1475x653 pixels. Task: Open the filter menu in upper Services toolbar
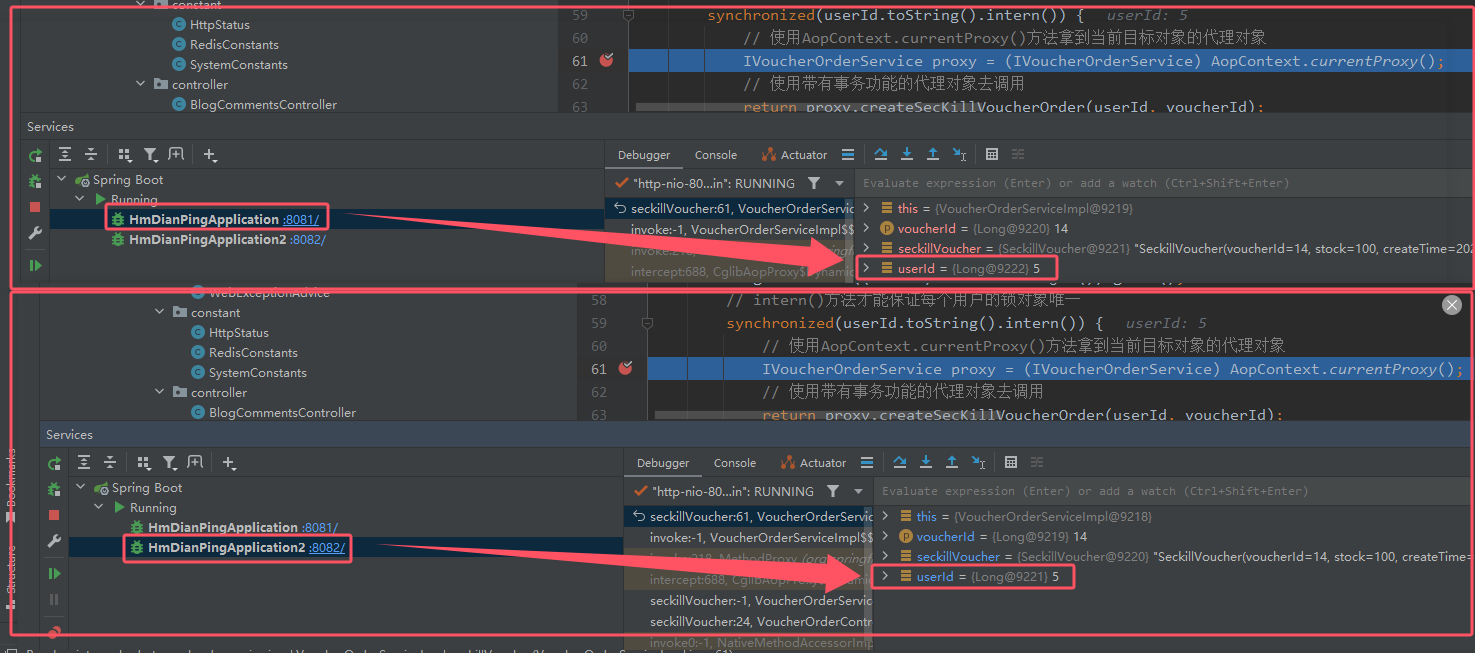(x=151, y=155)
